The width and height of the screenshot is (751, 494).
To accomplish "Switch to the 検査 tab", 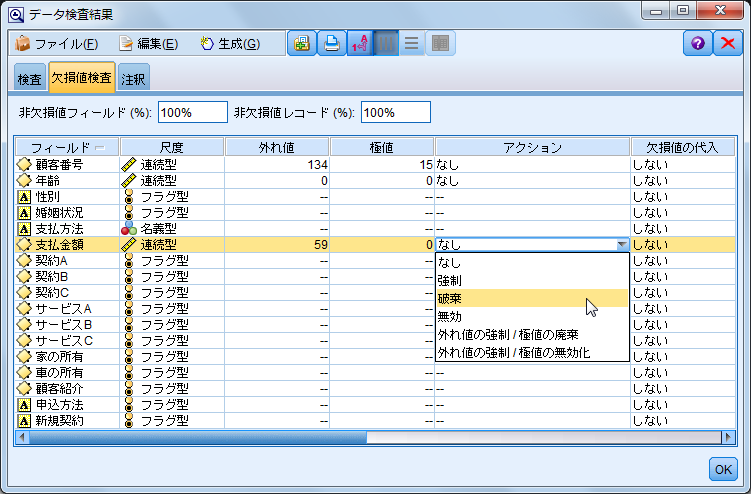I will [30, 79].
